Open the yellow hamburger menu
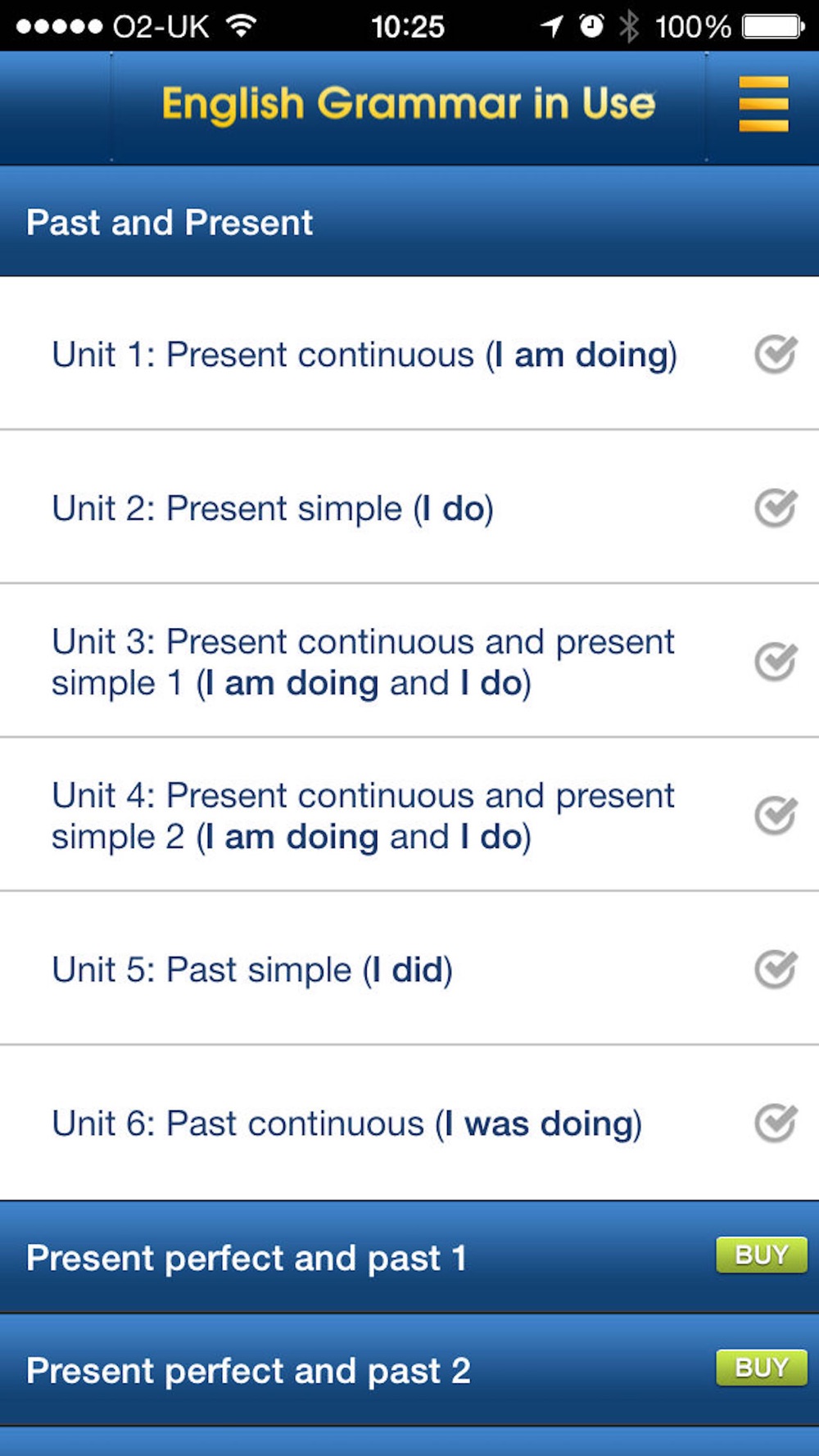This screenshot has width=819, height=1456. coord(763,104)
